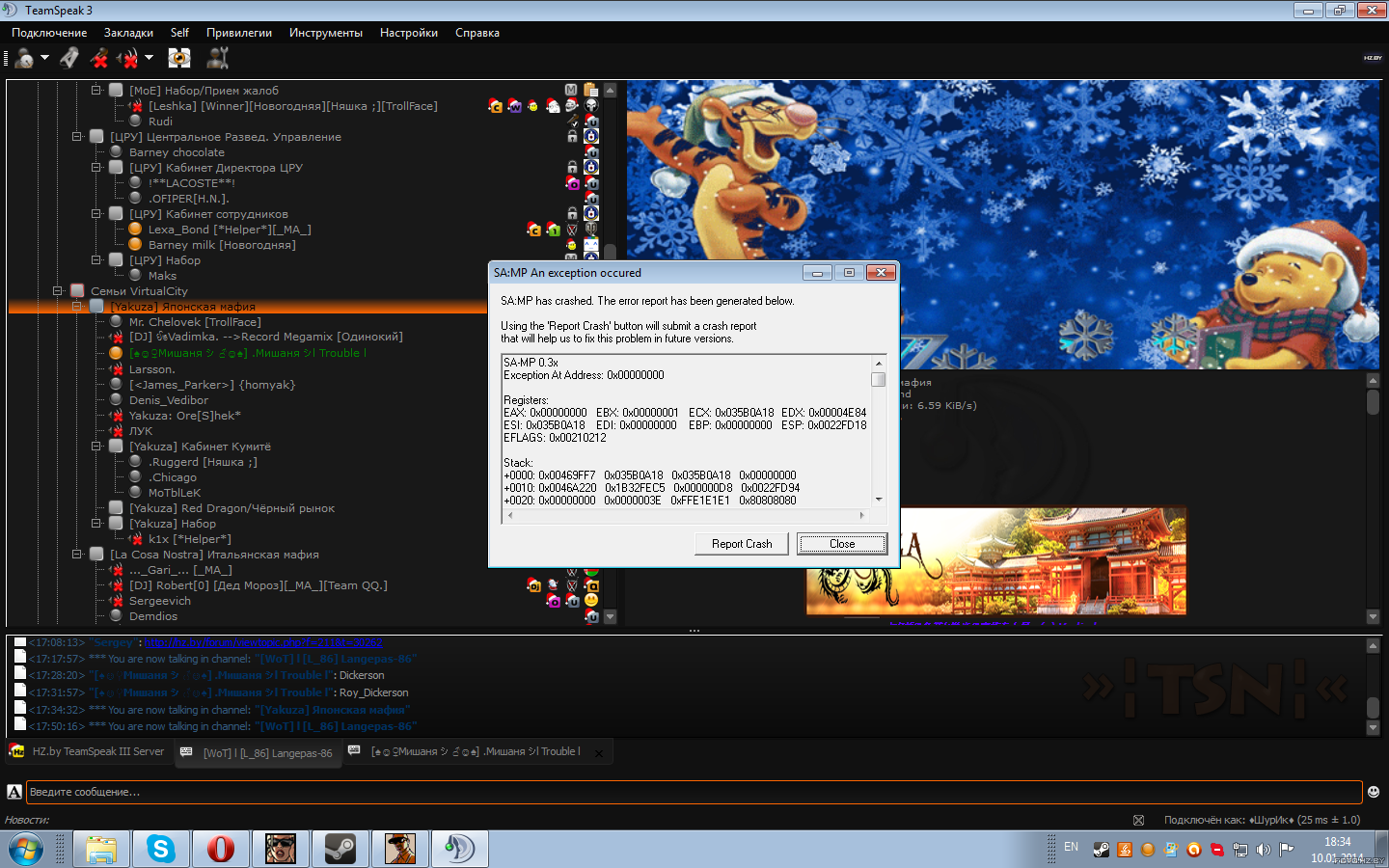Viewport: 1389px width, 868px height.
Task: Open the Привилегии menu
Action: click(239, 33)
